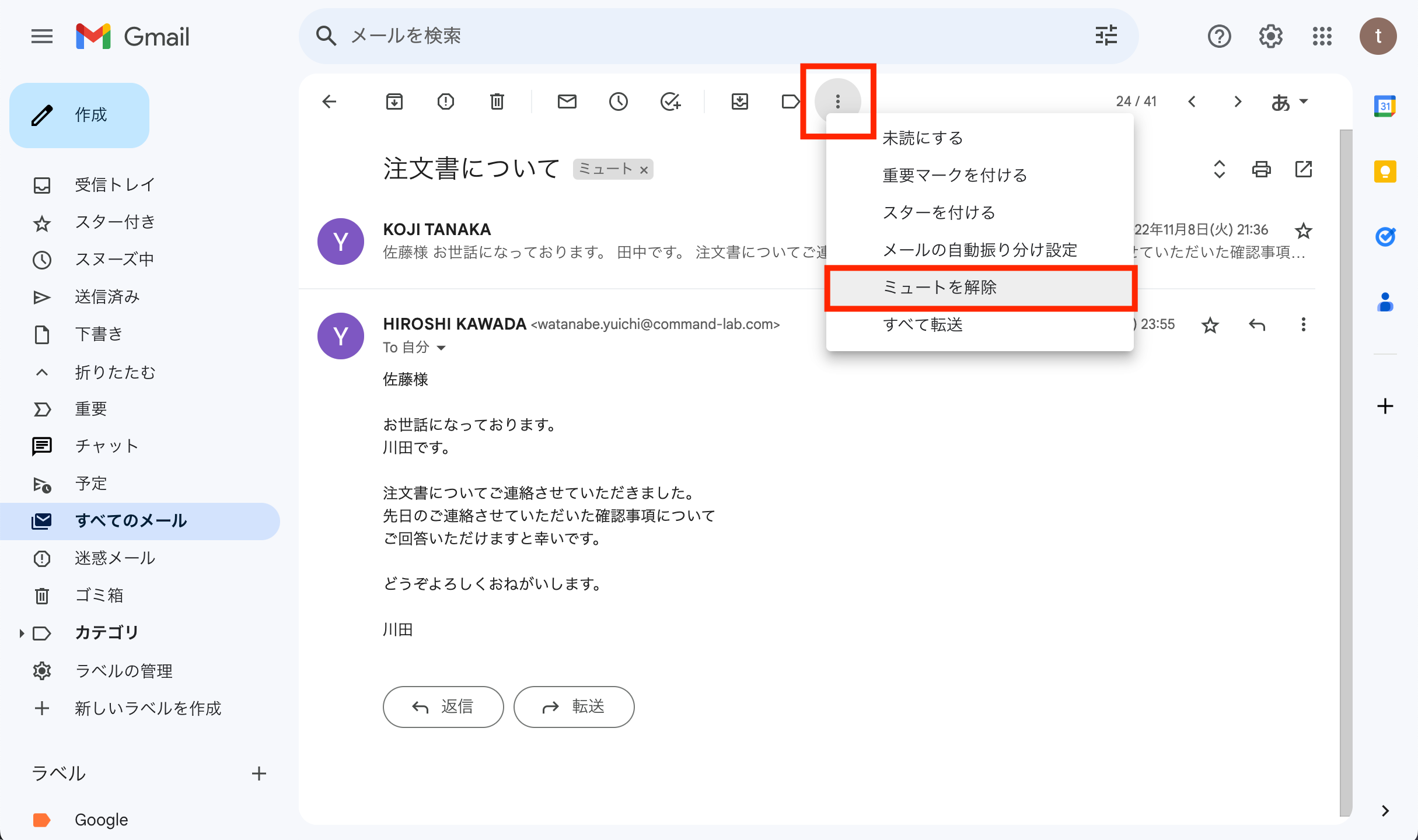Open 予定 scheduled folder
This screenshot has height=840, width=1418.
140,484
